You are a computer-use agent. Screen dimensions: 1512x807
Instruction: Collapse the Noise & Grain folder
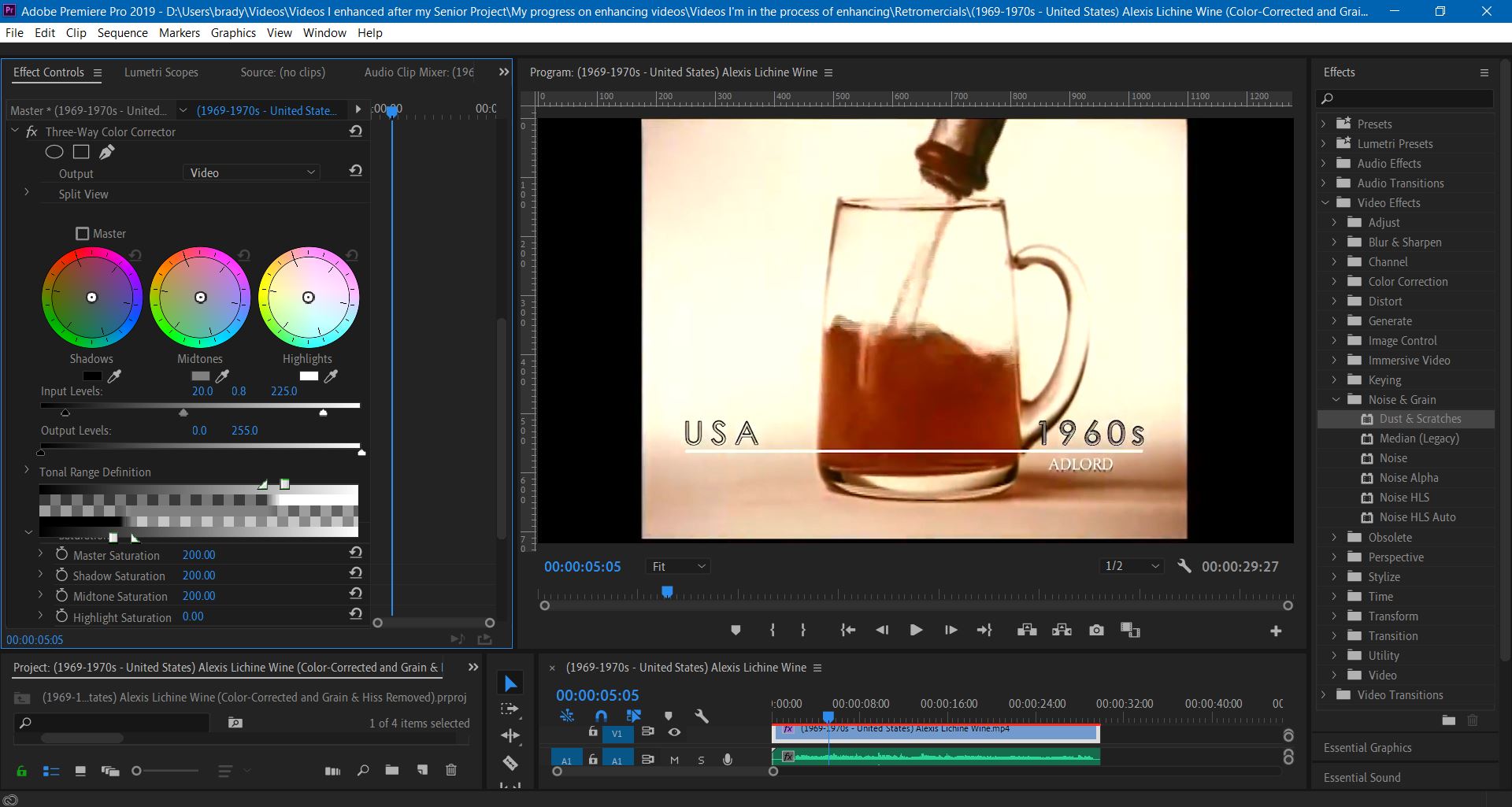[1336, 399]
